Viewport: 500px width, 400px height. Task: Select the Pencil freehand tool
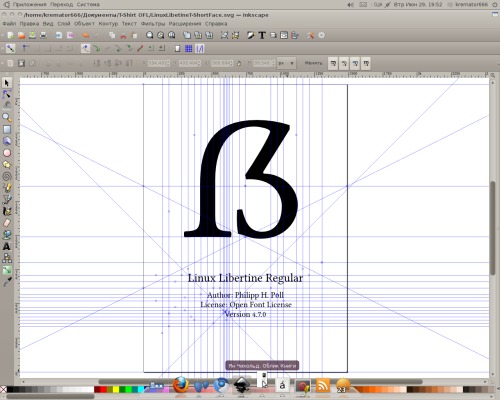pos(7,188)
